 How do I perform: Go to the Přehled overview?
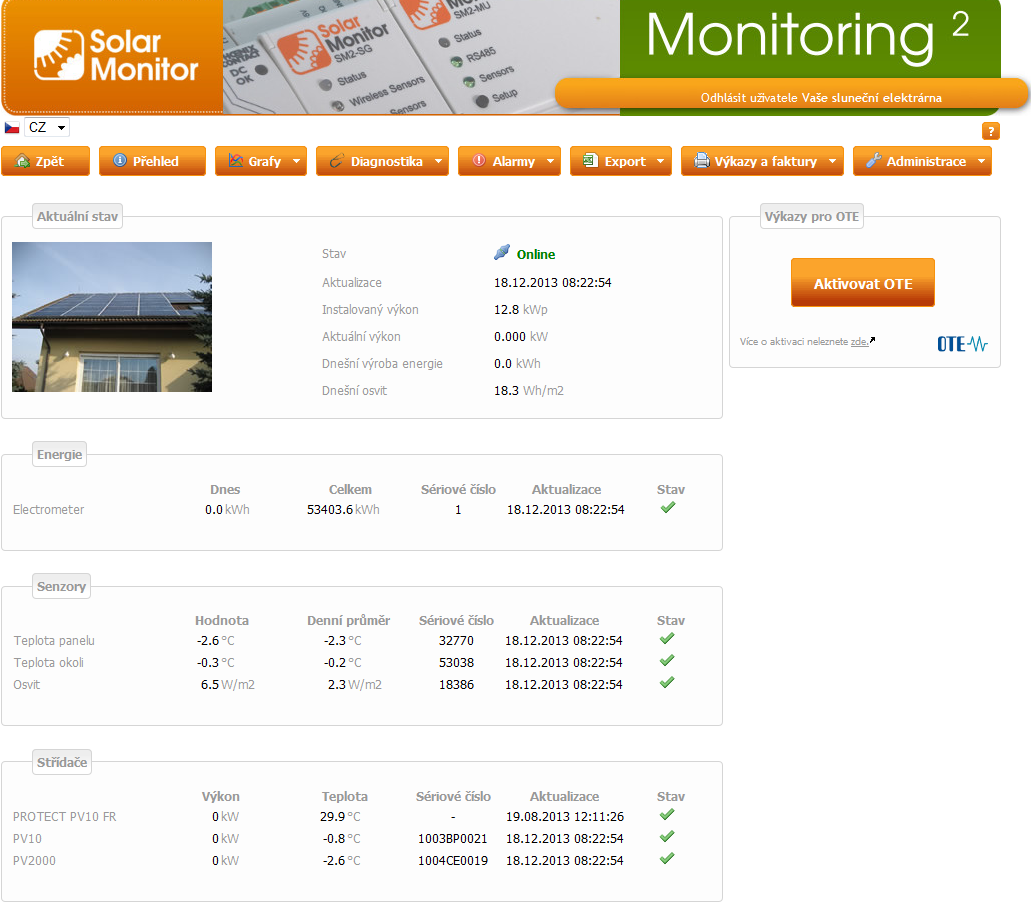(x=152, y=162)
